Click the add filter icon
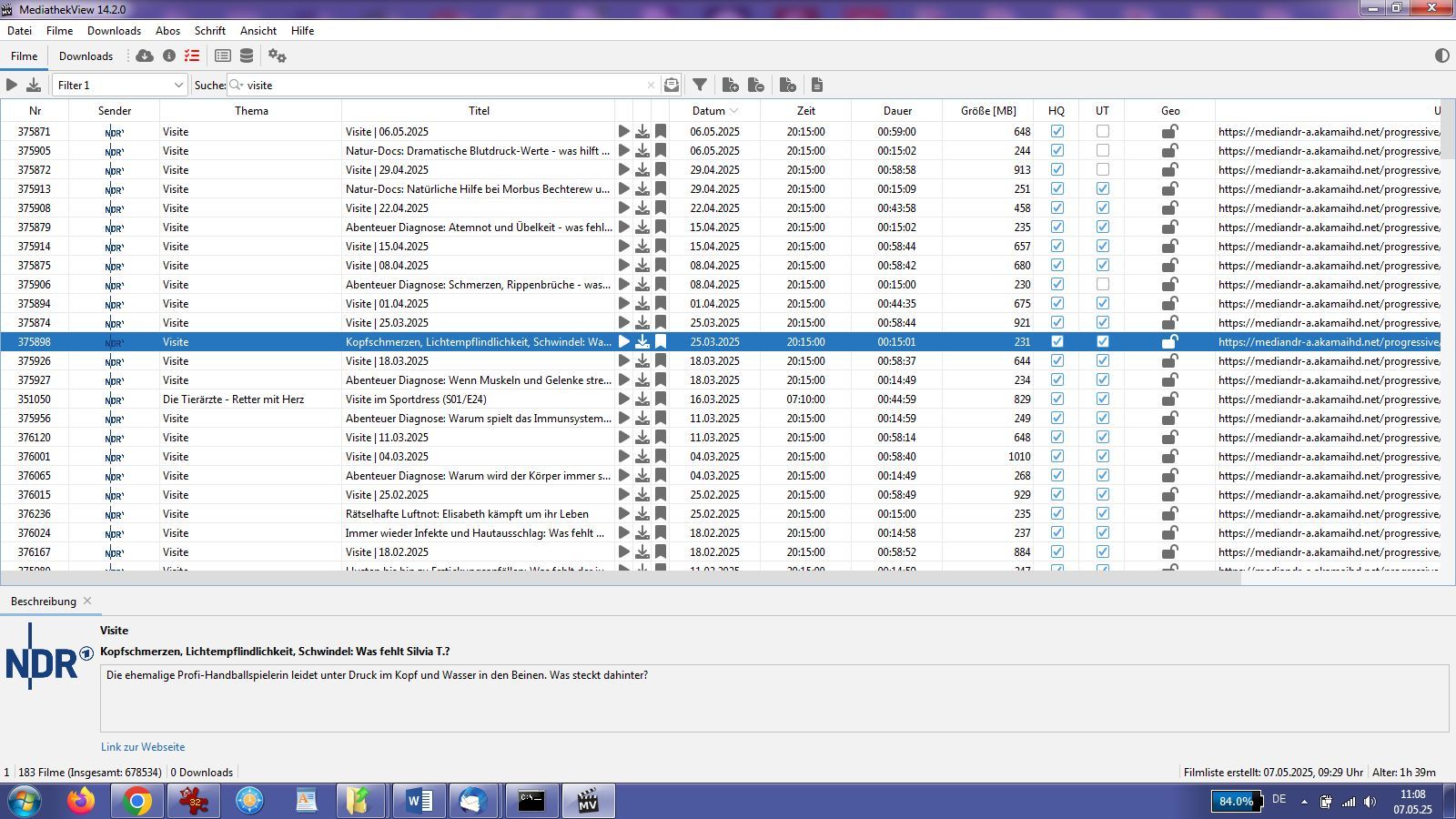1456x819 pixels. point(730,85)
